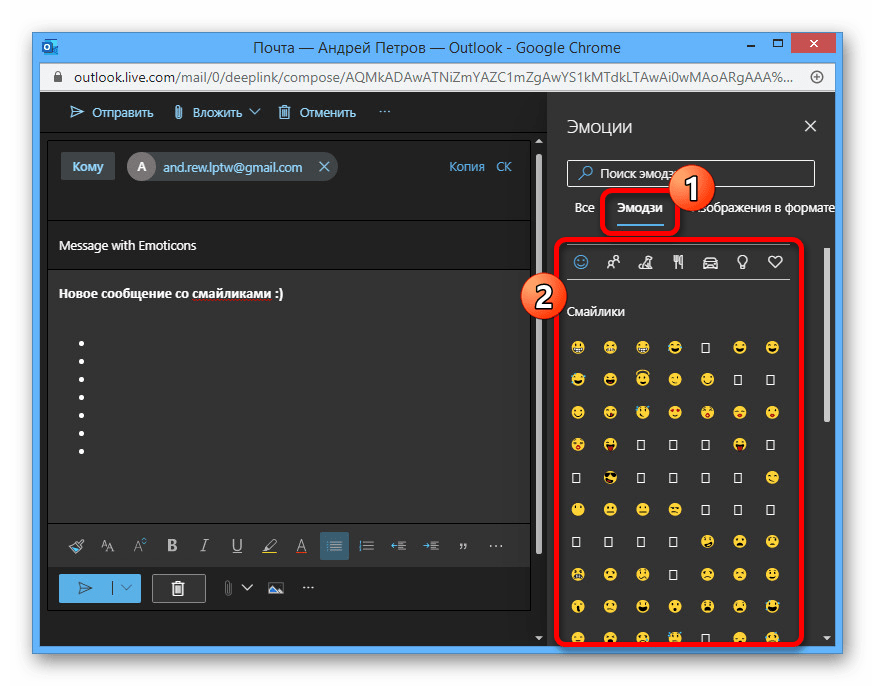Select the lightbulb objects emoji category

coord(742,262)
